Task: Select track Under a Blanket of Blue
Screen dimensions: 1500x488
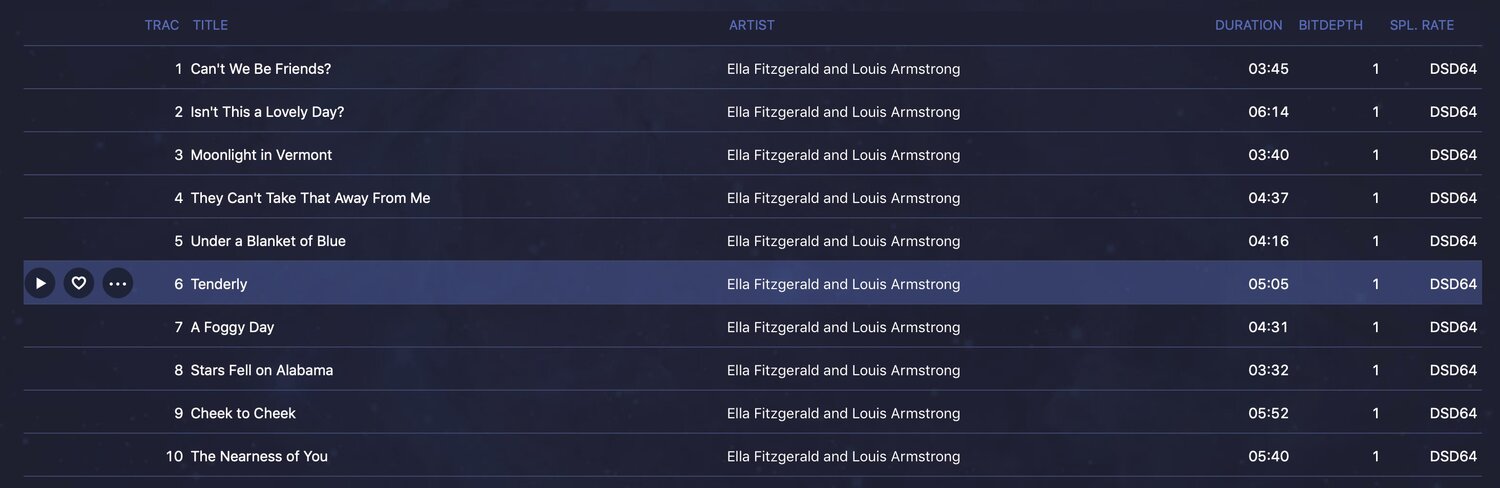Action: click(268, 241)
